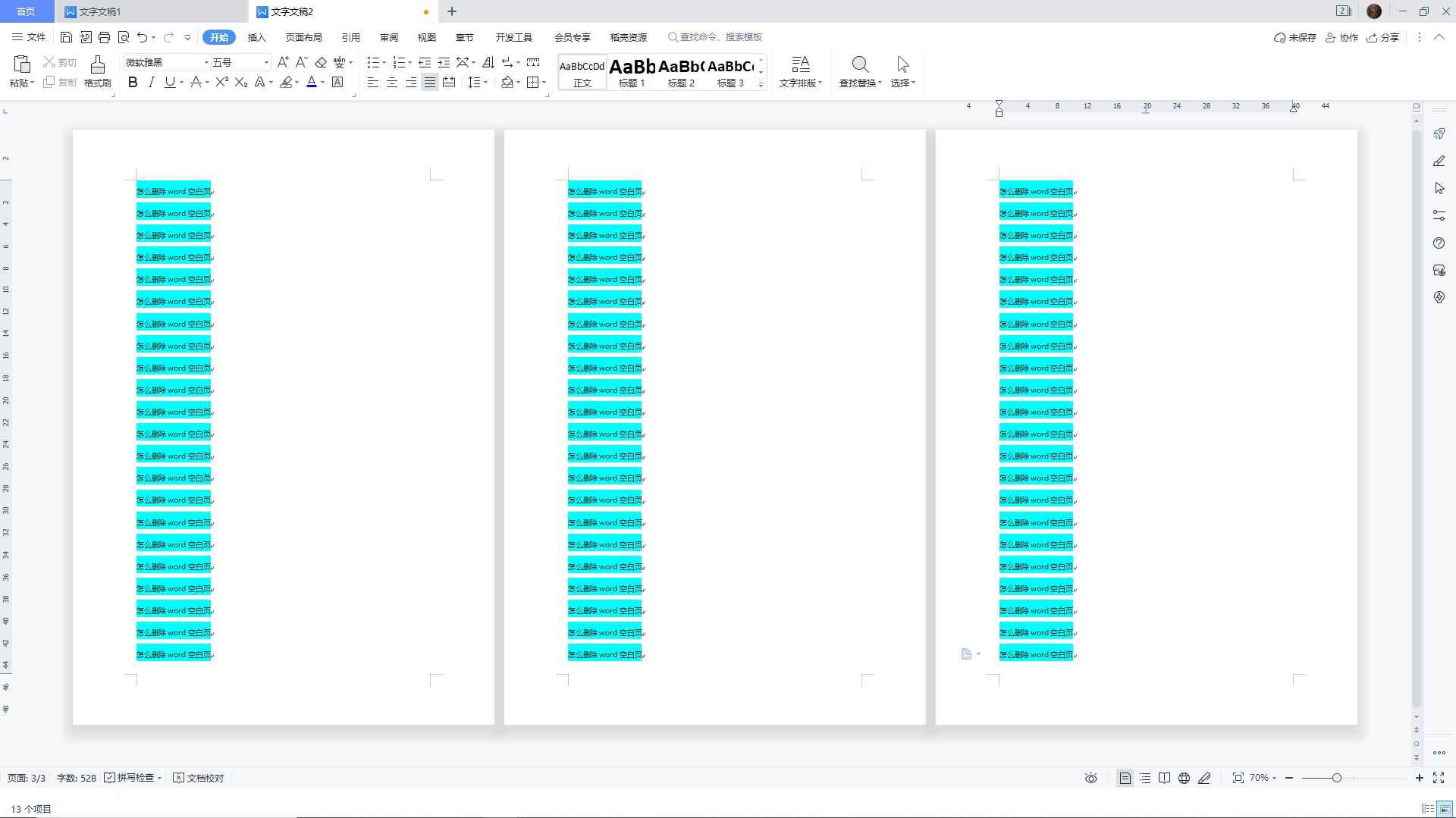This screenshot has height=818, width=1456.
Task: Enable eye protection mode icon
Action: [1090, 778]
